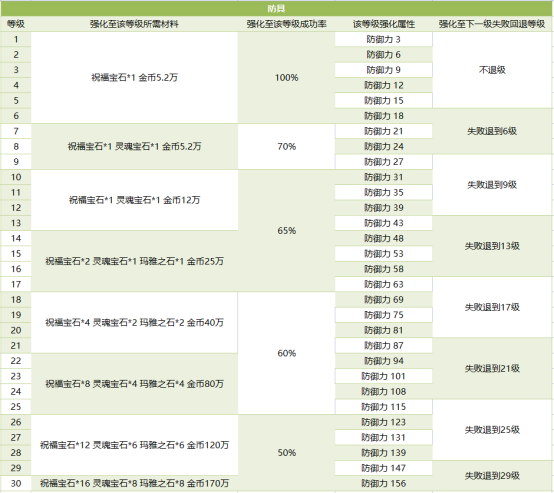The image size is (554, 493).
Task: Click the 强化至该等级成功率 column header
Action: tap(286, 24)
